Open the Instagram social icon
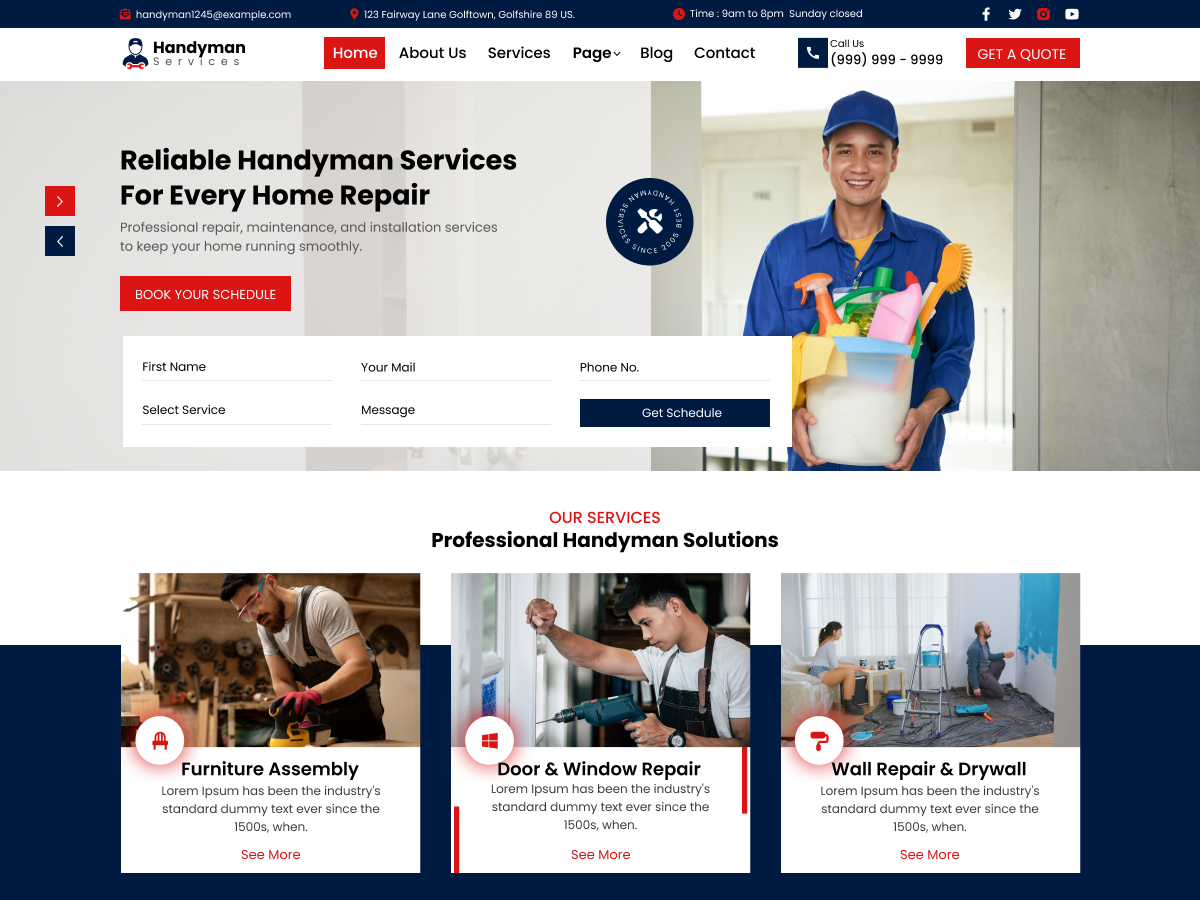1200x900 pixels. click(x=1043, y=14)
